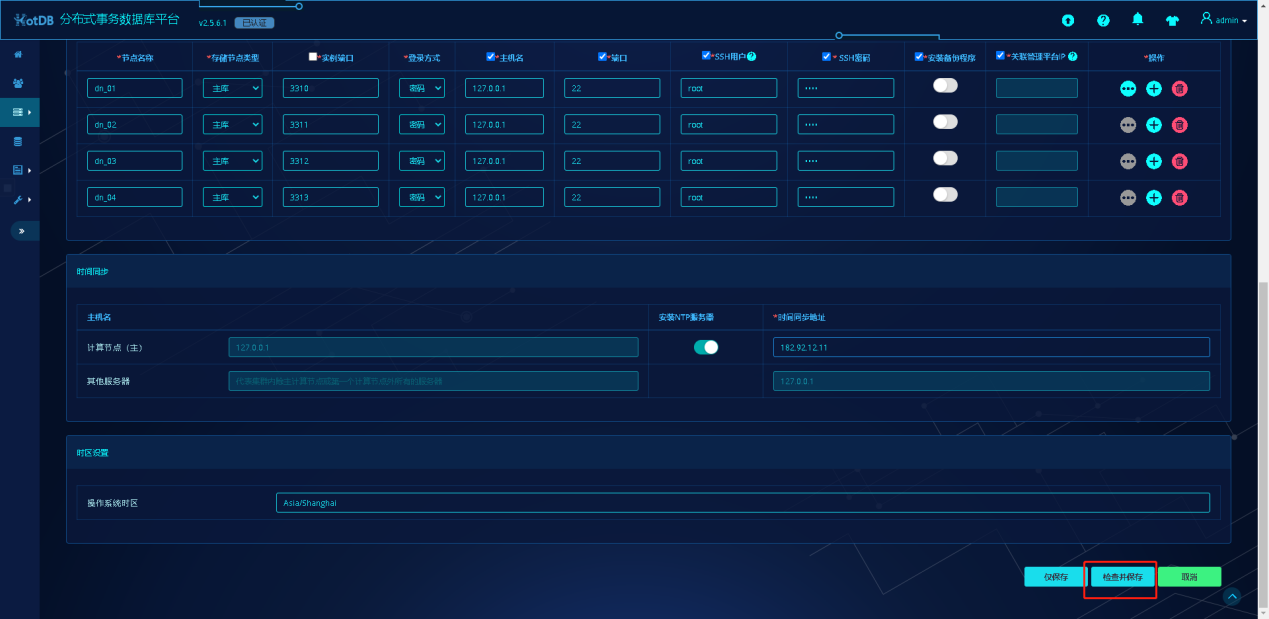Add a node row after dn_04
Screen dimensions: 1269x619
pos(1154,198)
